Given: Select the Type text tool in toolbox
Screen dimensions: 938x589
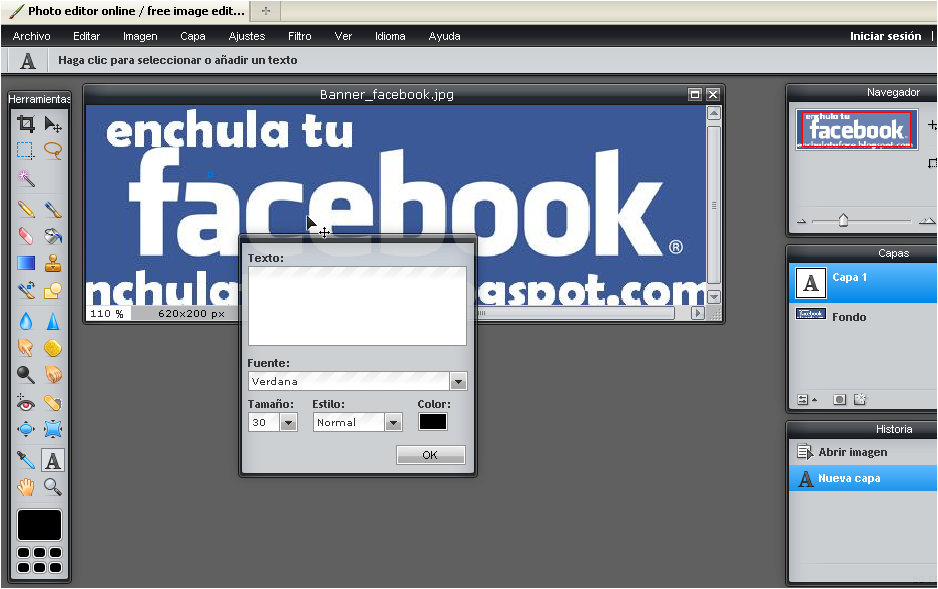Looking at the screenshot, I should (x=53, y=460).
